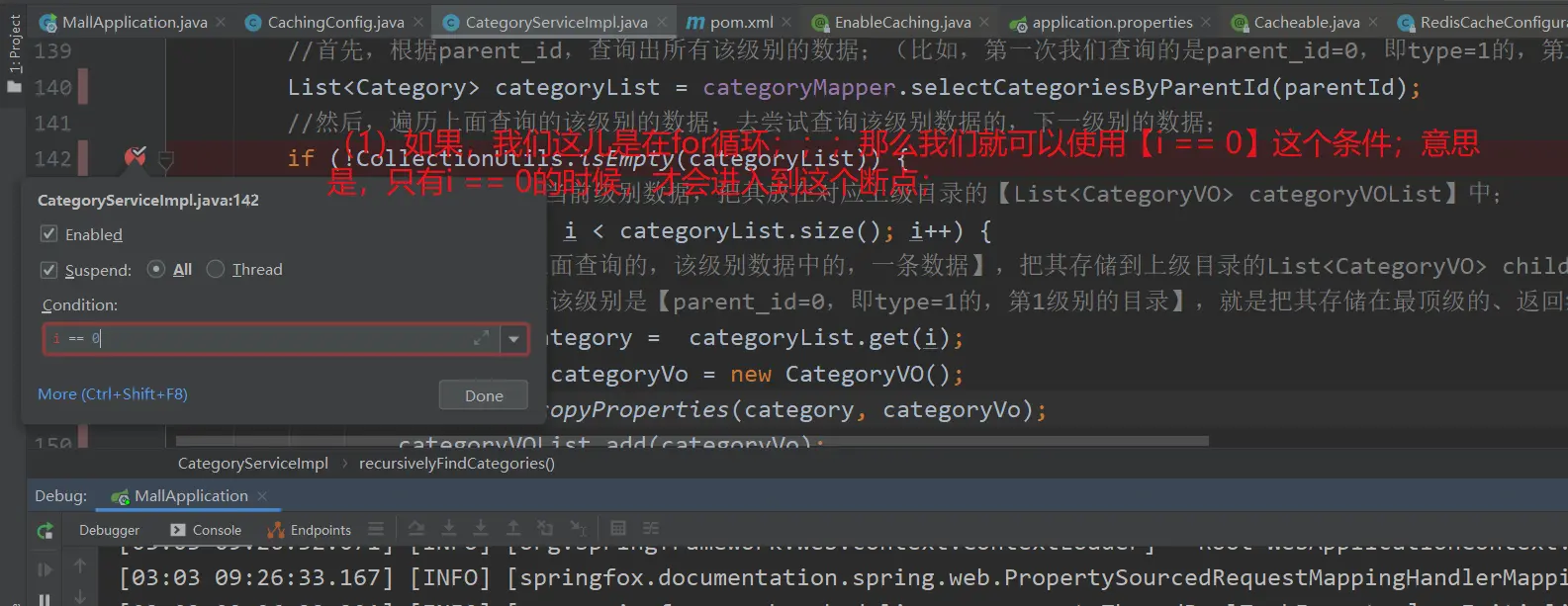Open the Evaluate Expression calculator icon
This screenshot has width=1568, height=606.
click(618, 529)
